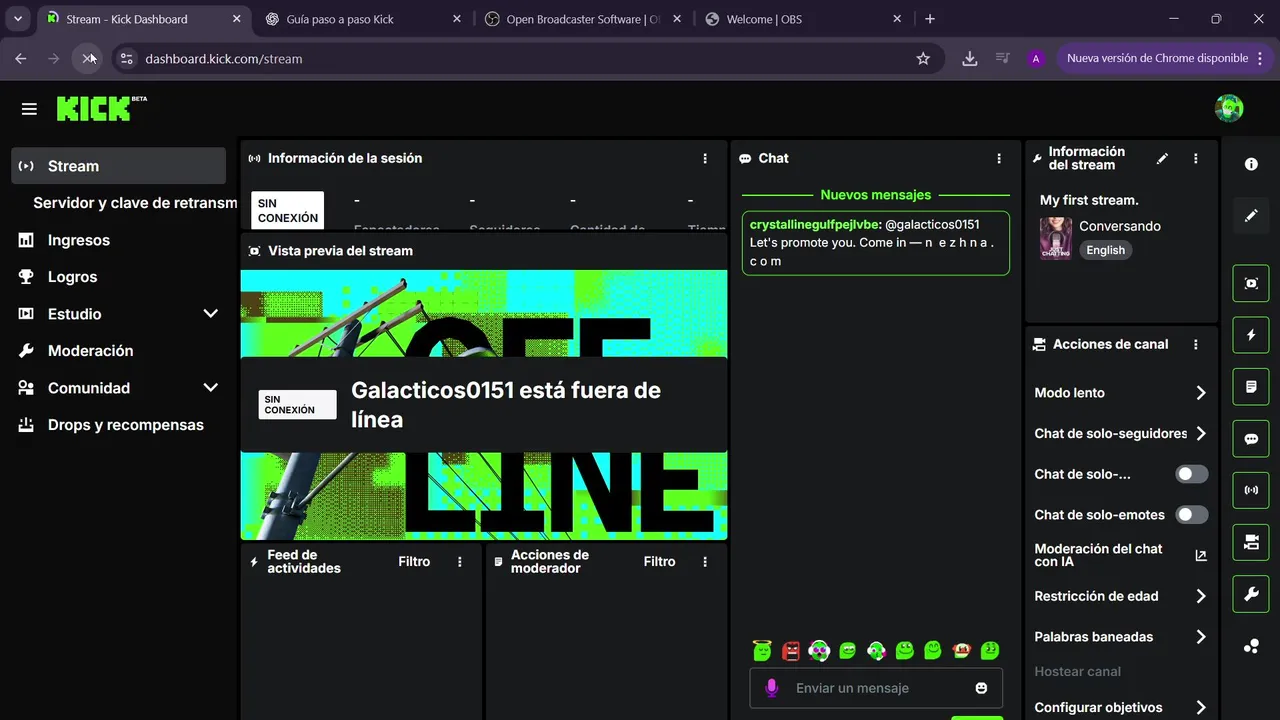Toggle stream preview widget icon in right sidebar
1280x720 pixels.
tap(1251, 283)
